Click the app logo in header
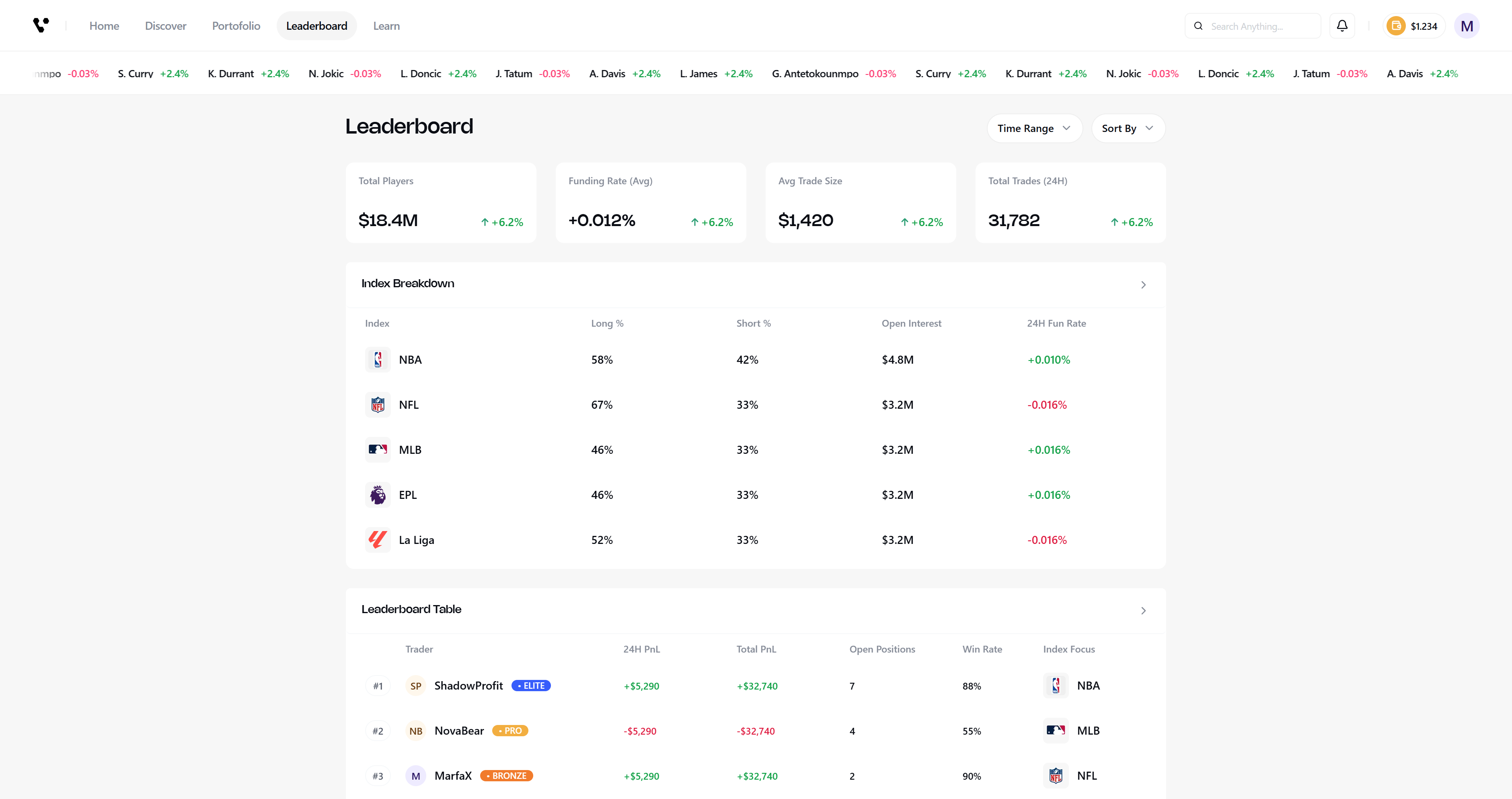The height and width of the screenshot is (799, 1512). point(41,25)
